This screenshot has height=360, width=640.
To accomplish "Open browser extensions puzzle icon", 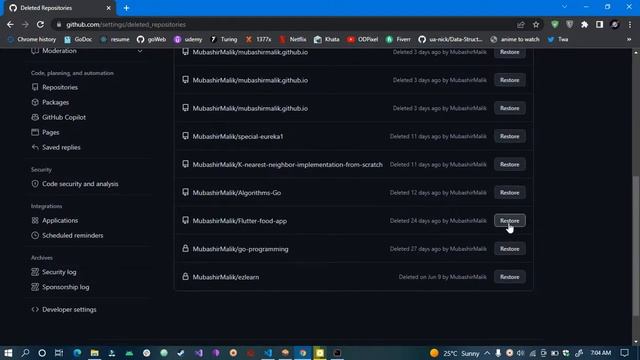I will coord(584,24).
